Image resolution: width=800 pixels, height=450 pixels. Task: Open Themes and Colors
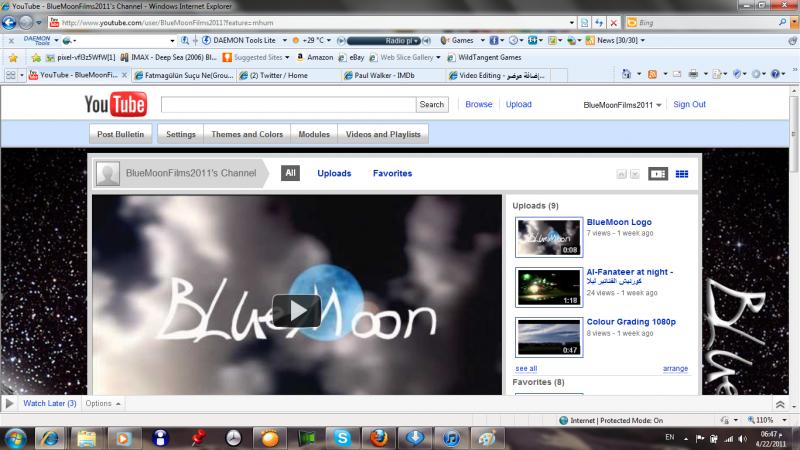click(x=247, y=134)
